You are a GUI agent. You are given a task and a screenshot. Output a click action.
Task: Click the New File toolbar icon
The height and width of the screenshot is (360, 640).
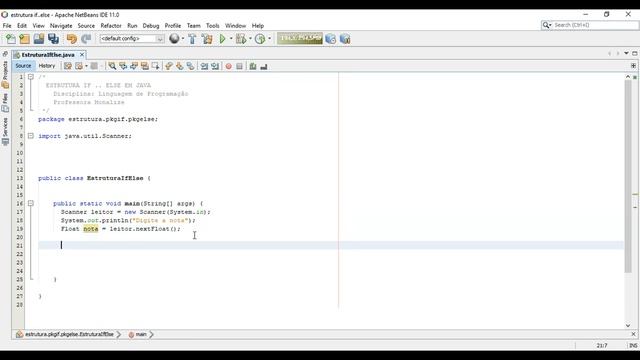pyautogui.click(x=11, y=39)
